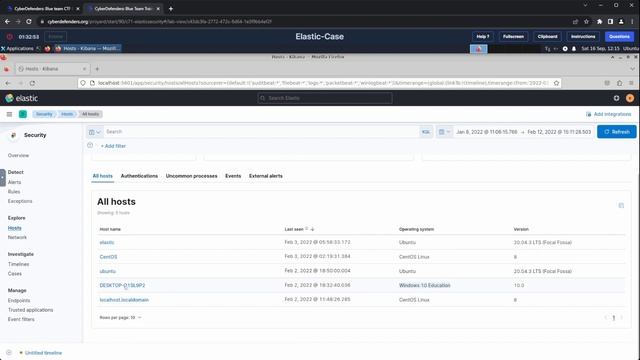The width and height of the screenshot is (640, 360).
Task: Click the inspect icon in All hosts panel
Action: 621,205
